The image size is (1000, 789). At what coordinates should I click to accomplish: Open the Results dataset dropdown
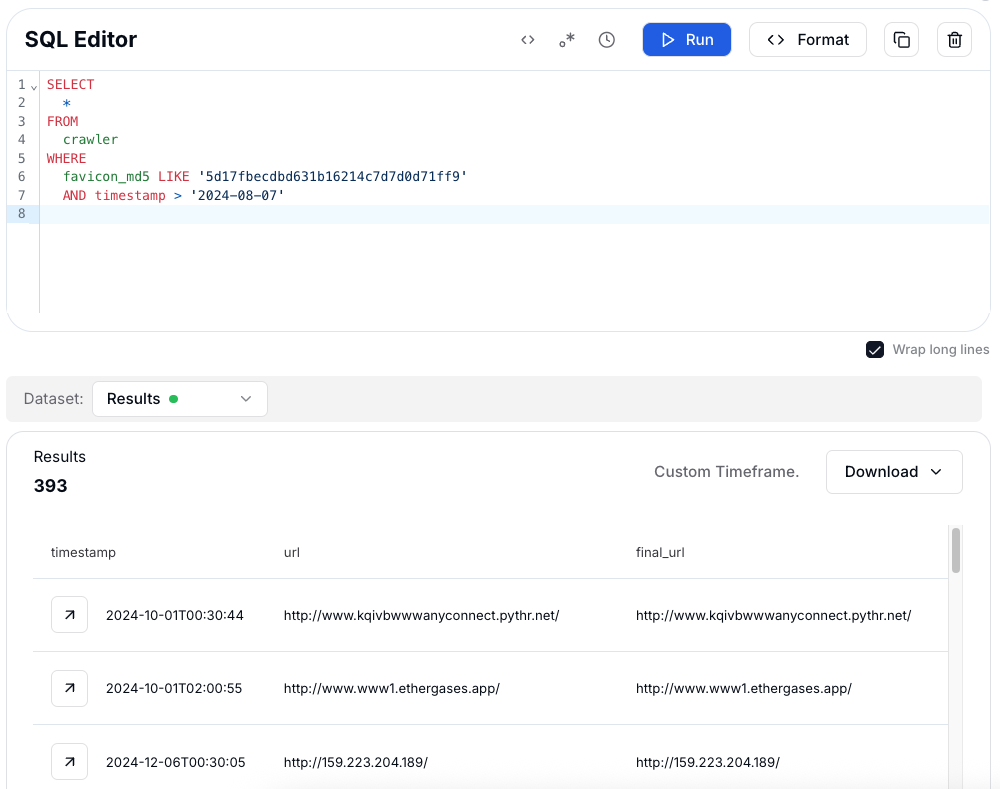pyautogui.click(x=180, y=399)
